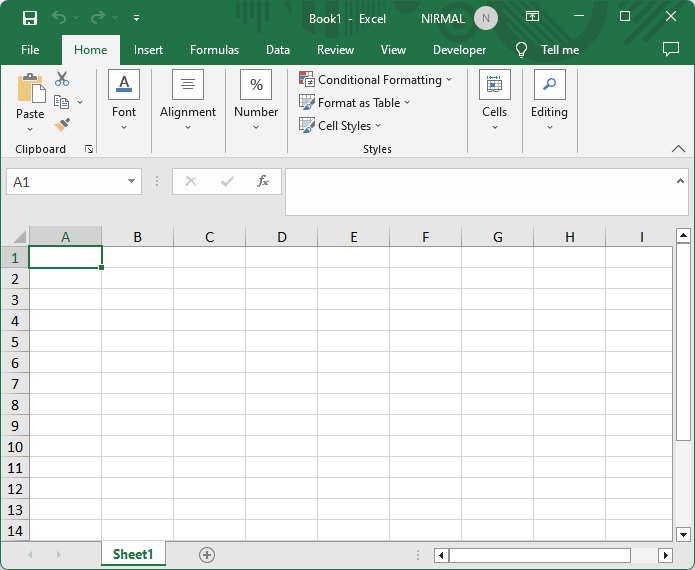Click the previous sheet nav arrow
695x570 pixels.
click(x=30, y=554)
